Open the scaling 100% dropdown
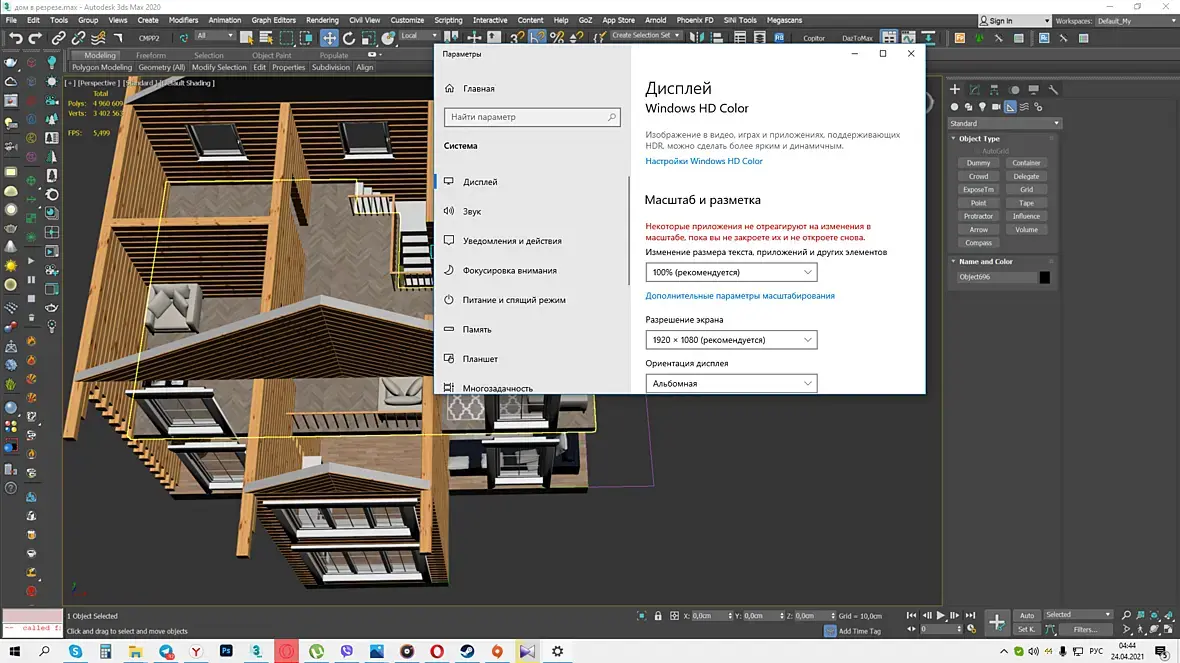This screenshot has height=663, width=1180. pyautogui.click(x=731, y=272)
